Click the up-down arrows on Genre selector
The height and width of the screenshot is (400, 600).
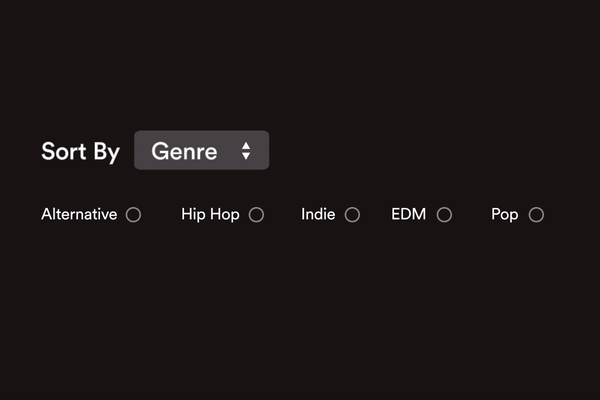tap(246, 151)
